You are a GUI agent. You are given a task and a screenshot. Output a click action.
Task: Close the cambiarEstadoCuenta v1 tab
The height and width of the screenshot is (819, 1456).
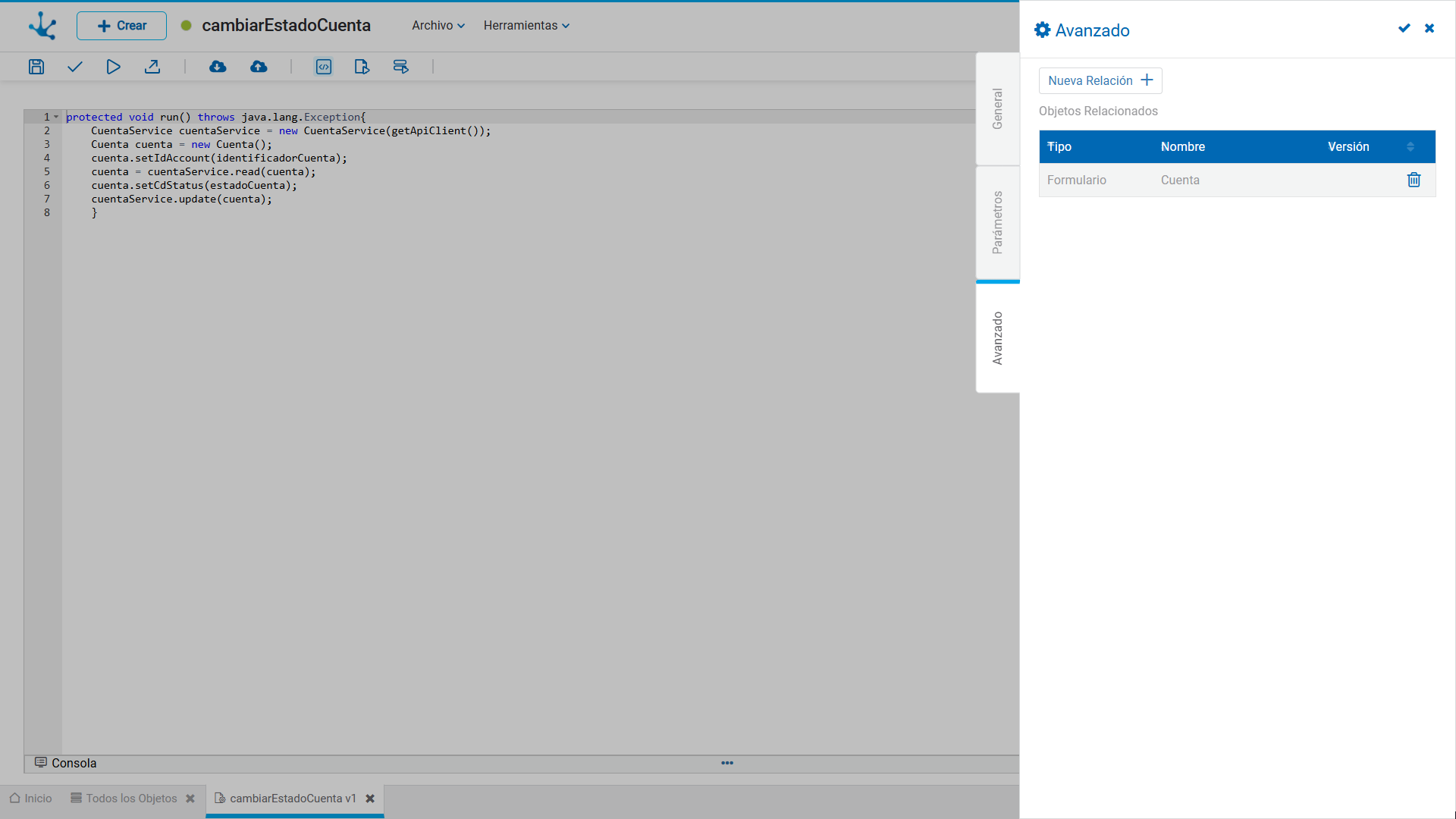pos(370,799)
